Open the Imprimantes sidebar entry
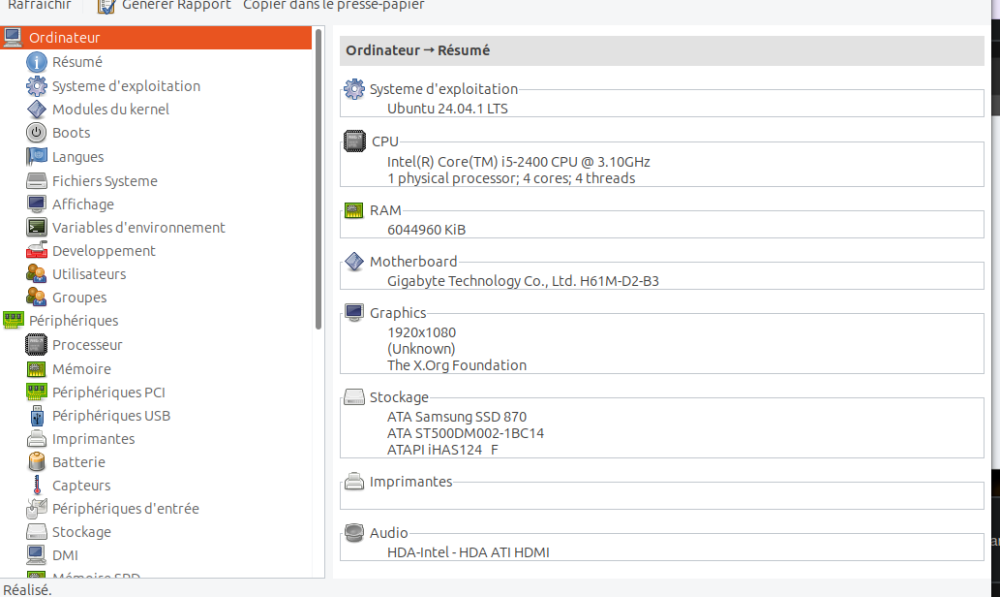1000x597 pixels. coord(93,439)
